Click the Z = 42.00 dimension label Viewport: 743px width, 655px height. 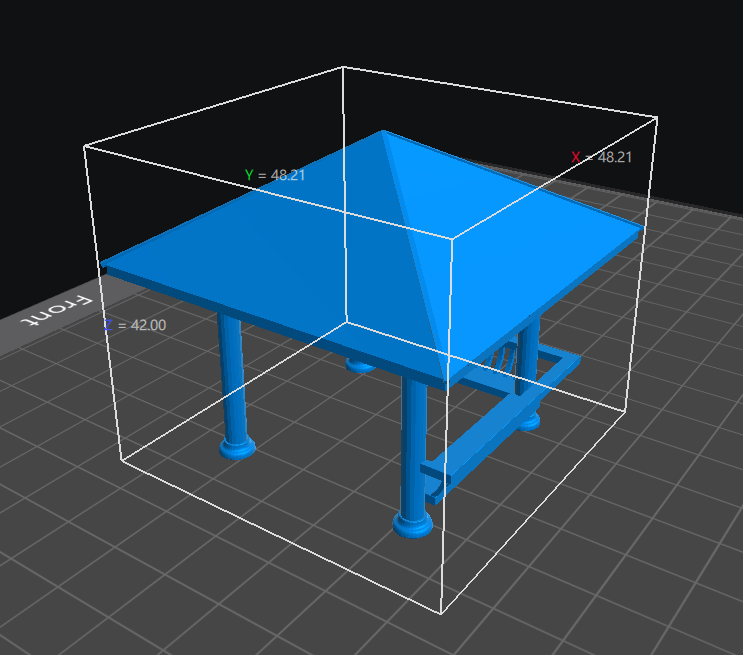coord(135,325)
